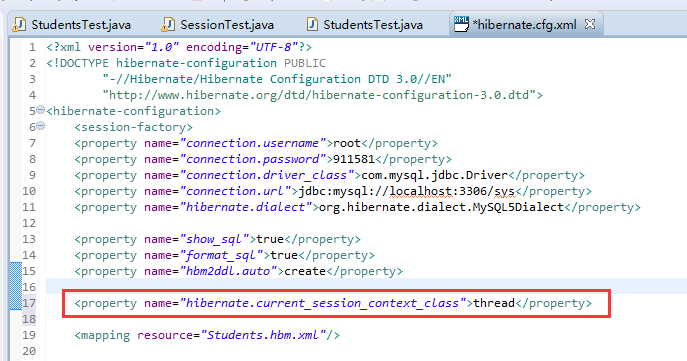Click the Java file icon on SessionTest.java tab
The width and height of the screenshot is (687, 361).
click(x=168, y=24)
